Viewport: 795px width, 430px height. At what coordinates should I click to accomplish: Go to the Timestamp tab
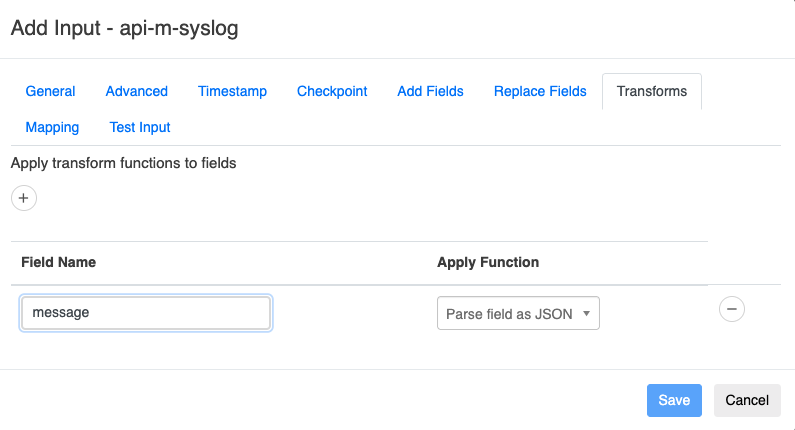point(232,91)
